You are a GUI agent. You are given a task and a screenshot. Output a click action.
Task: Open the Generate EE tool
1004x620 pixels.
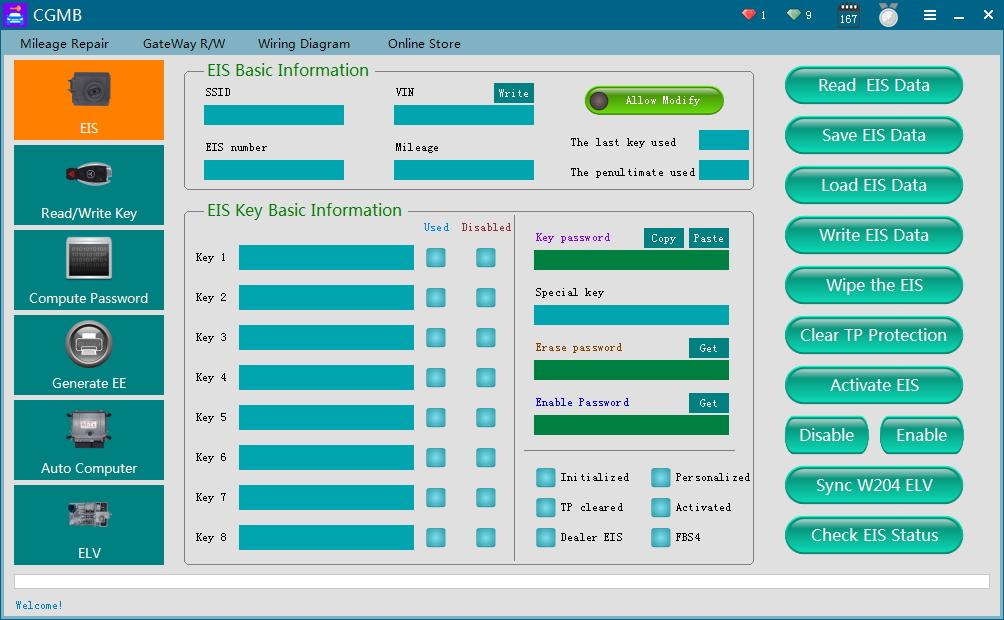[88, 354]
